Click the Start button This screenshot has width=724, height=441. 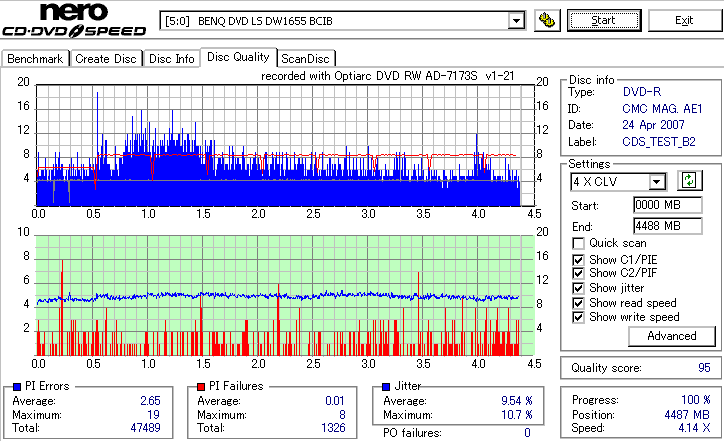(604, 21)
